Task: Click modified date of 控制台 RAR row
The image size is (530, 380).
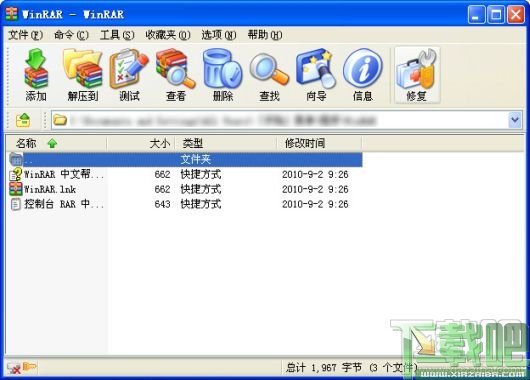Action: pos(315,204)
